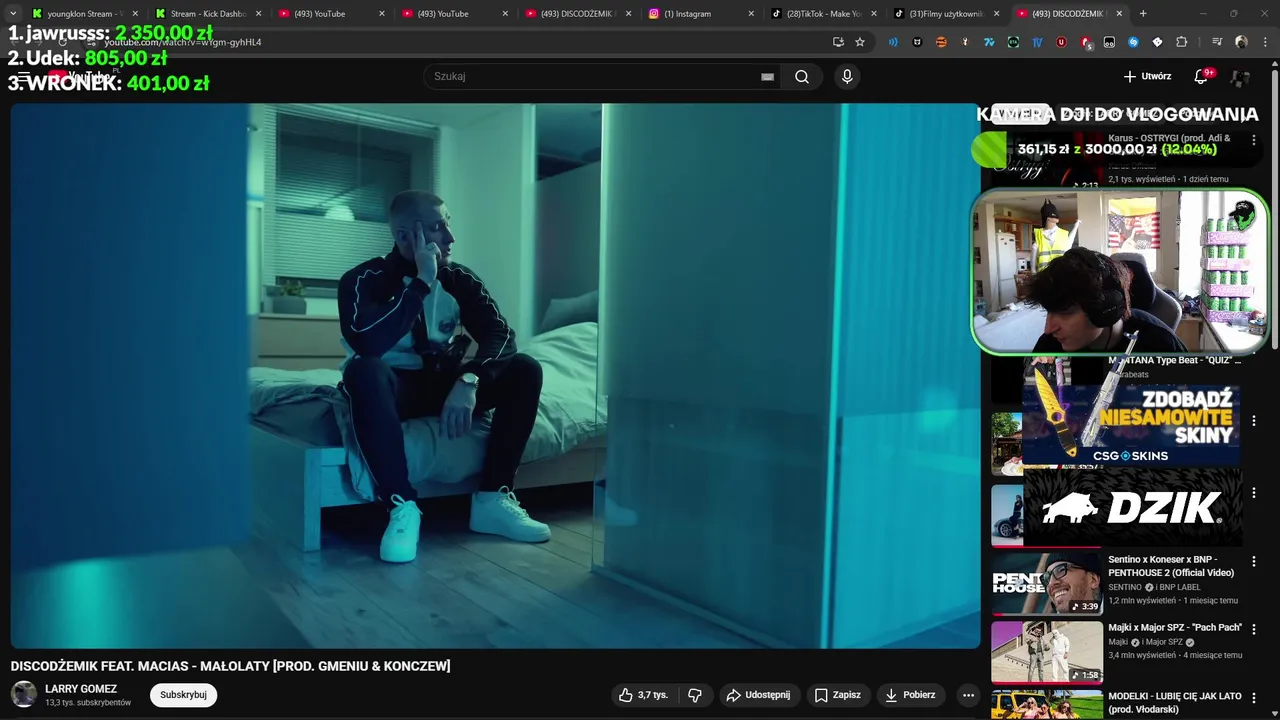The image size is (1280, 720).
Task: Open the LARRY GOMEZ channel name link
Action: (81, 689)
